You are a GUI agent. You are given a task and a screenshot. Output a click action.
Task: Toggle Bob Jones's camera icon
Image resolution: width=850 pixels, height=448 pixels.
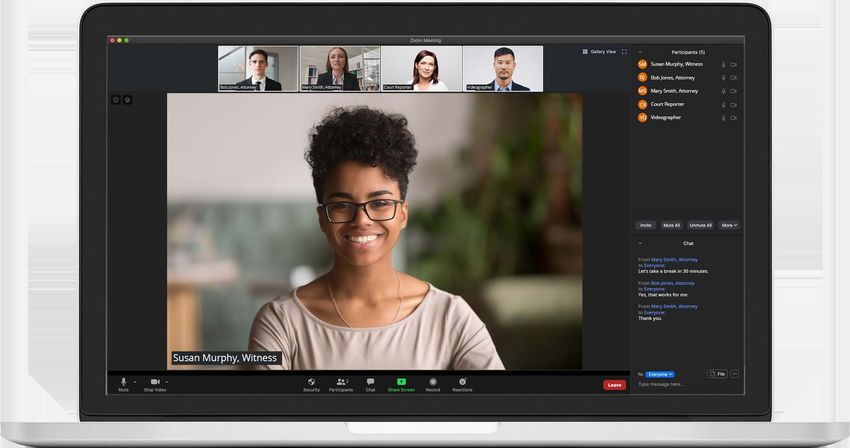pyautogui.click(x=733, y=78)
